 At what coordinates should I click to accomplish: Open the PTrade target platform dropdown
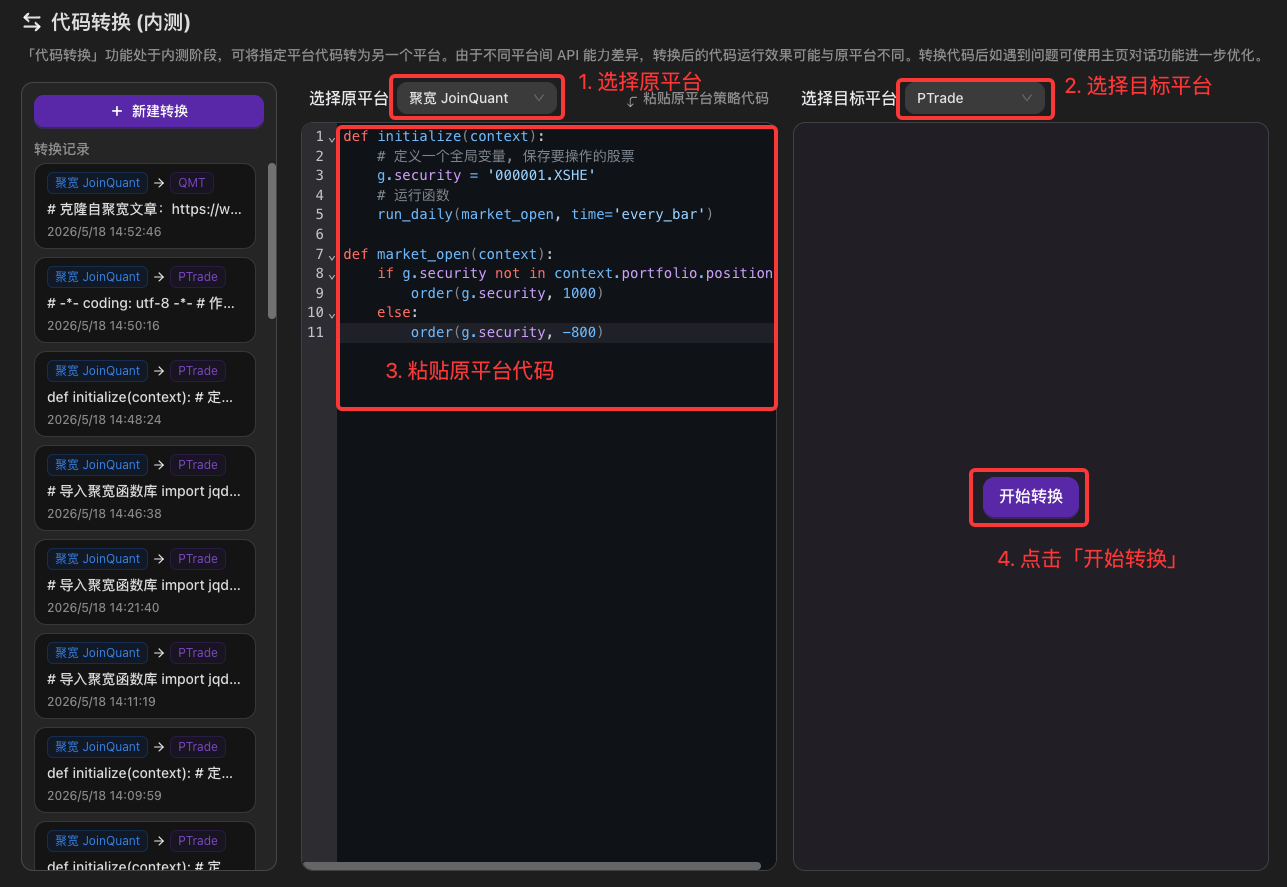click(974, 98)
